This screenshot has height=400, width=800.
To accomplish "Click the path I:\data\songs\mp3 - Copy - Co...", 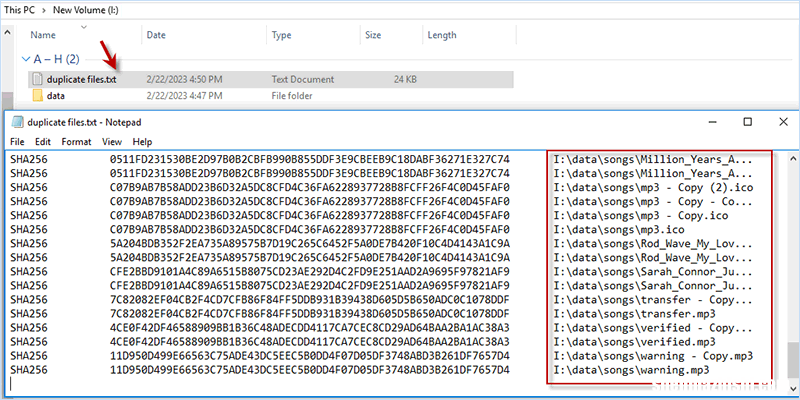I will pyautogui.click(x=654, y=202).
